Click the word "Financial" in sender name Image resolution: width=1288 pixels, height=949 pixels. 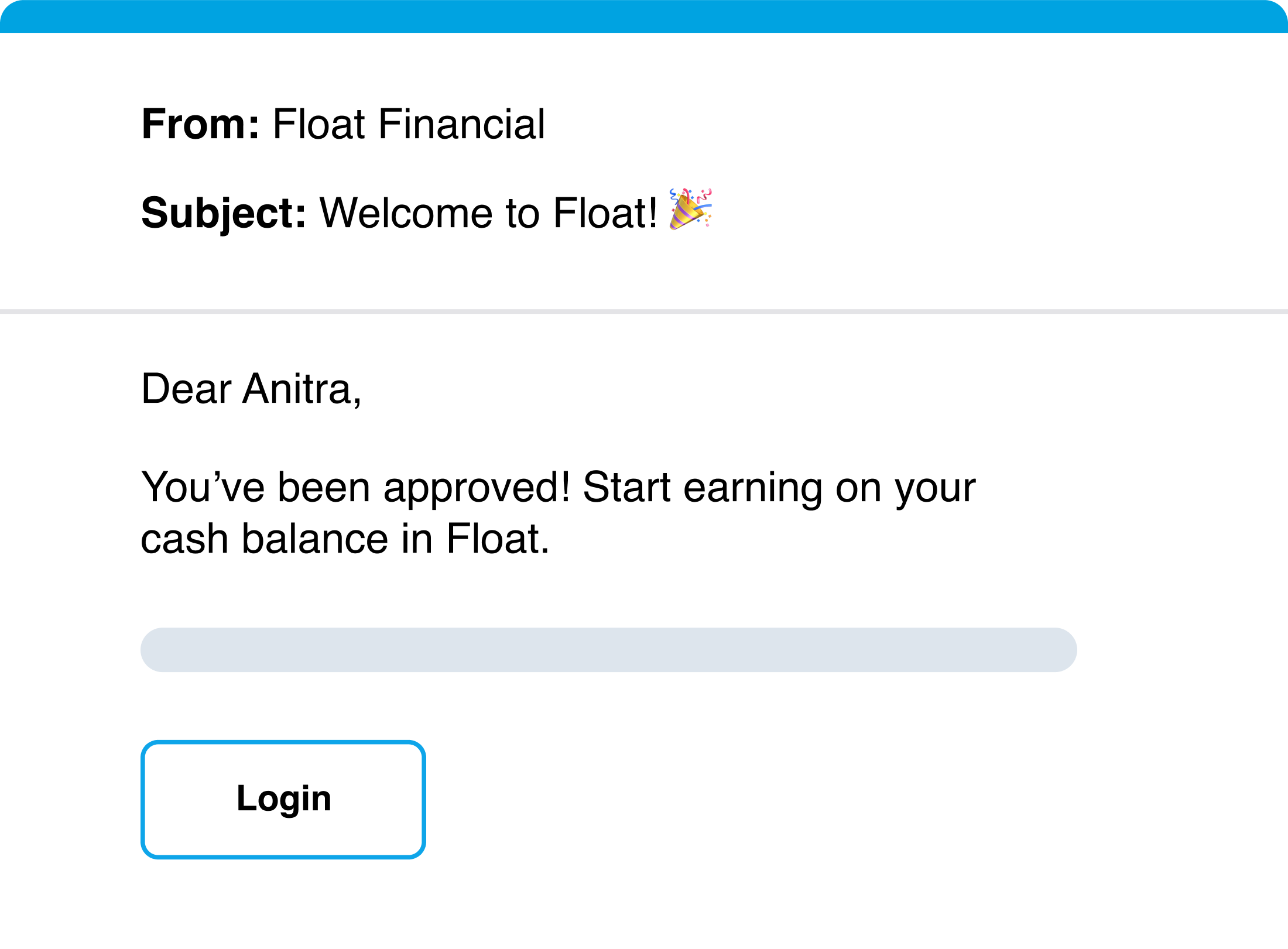pos(462,124)
